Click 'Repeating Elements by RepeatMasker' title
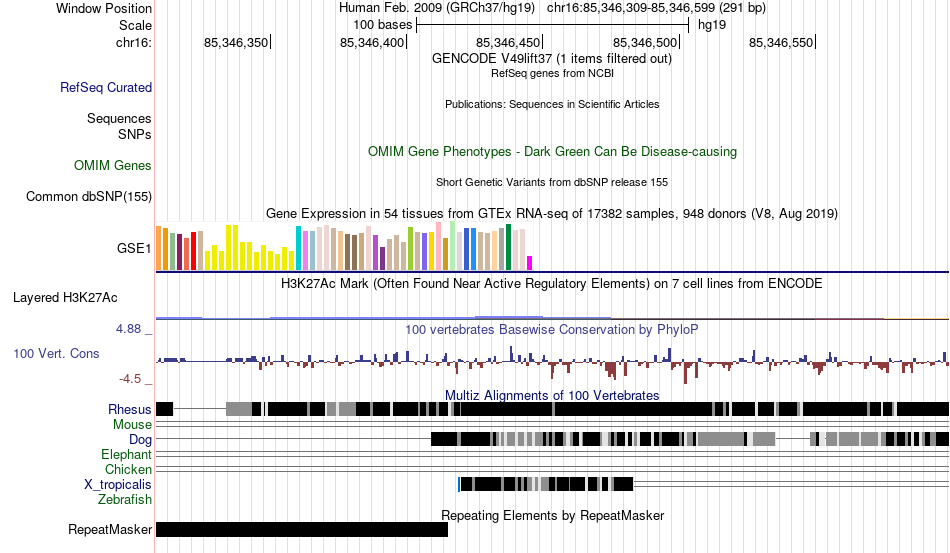The height and width of the screenshot is (553, 950). (x=552, y=515)
